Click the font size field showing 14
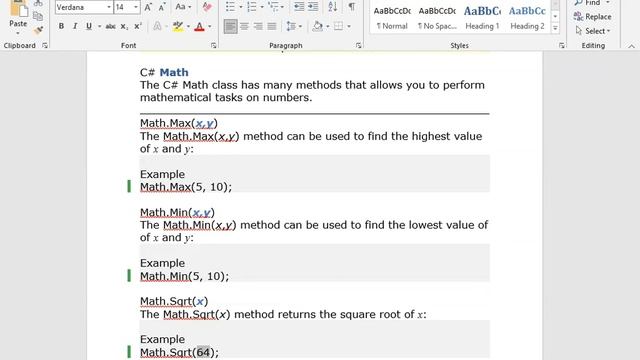 pyautogui.click(x=123, y=7)
